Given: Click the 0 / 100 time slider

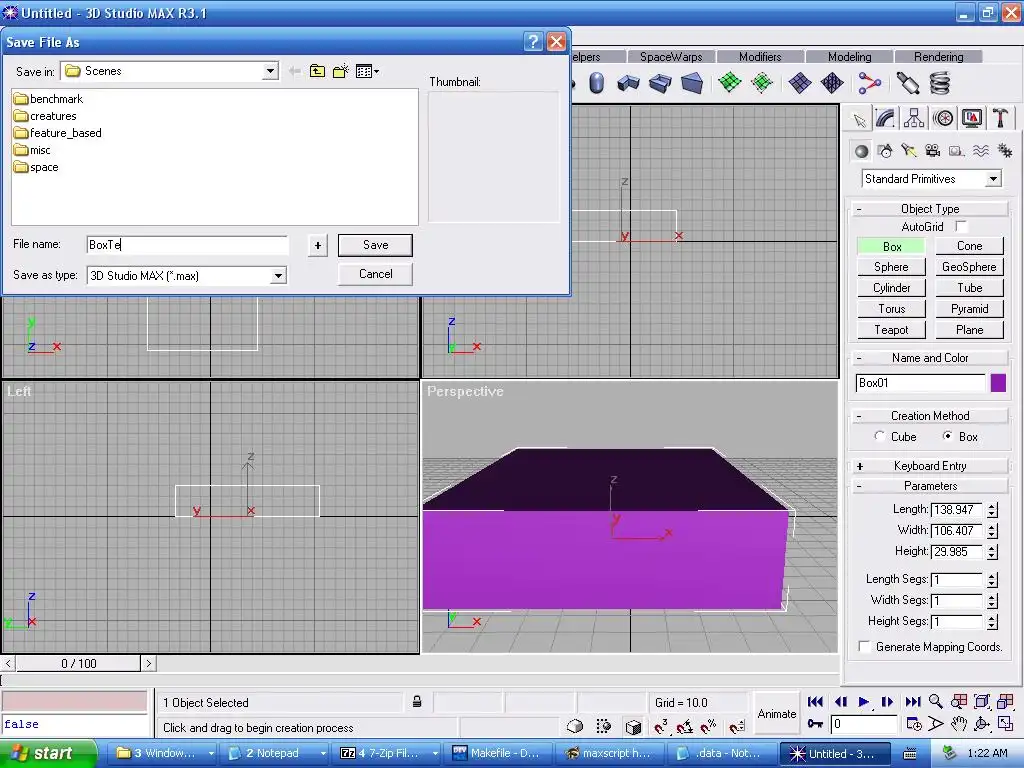Looking at the screenshot, I should (78, 664).
